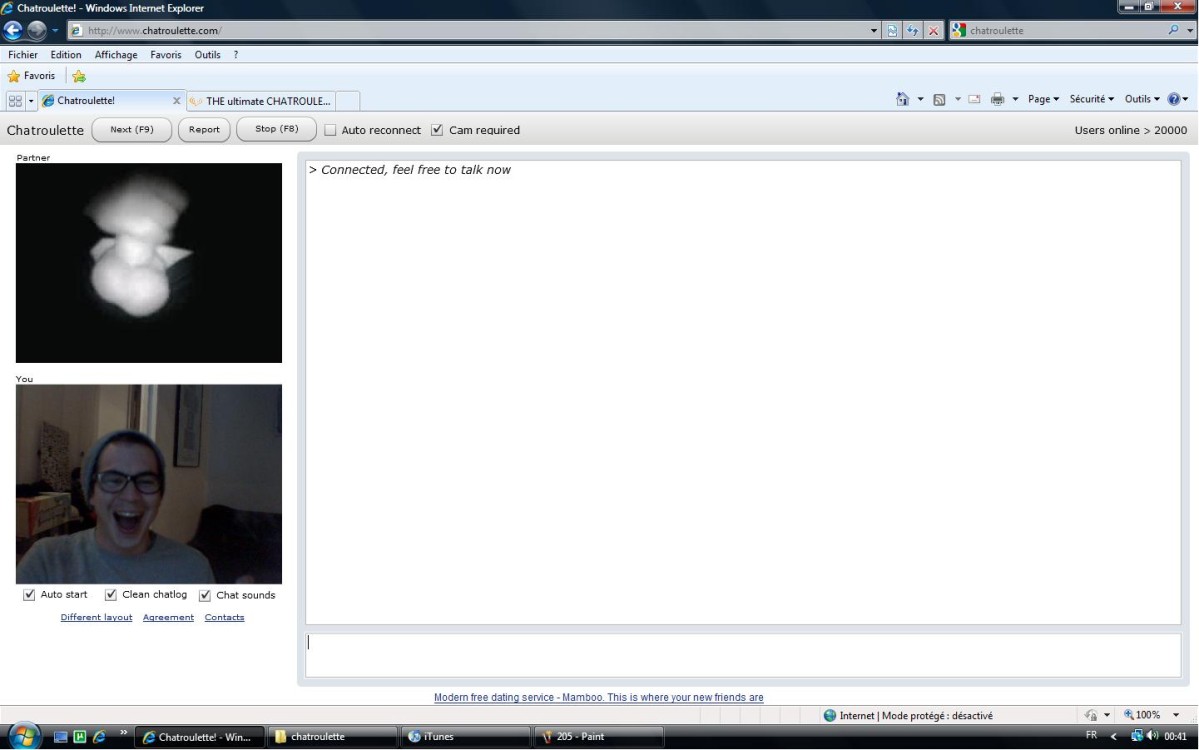Open the Windows Start menu orb
This screenshot has width=1199, height=750.
coord(24,737)
